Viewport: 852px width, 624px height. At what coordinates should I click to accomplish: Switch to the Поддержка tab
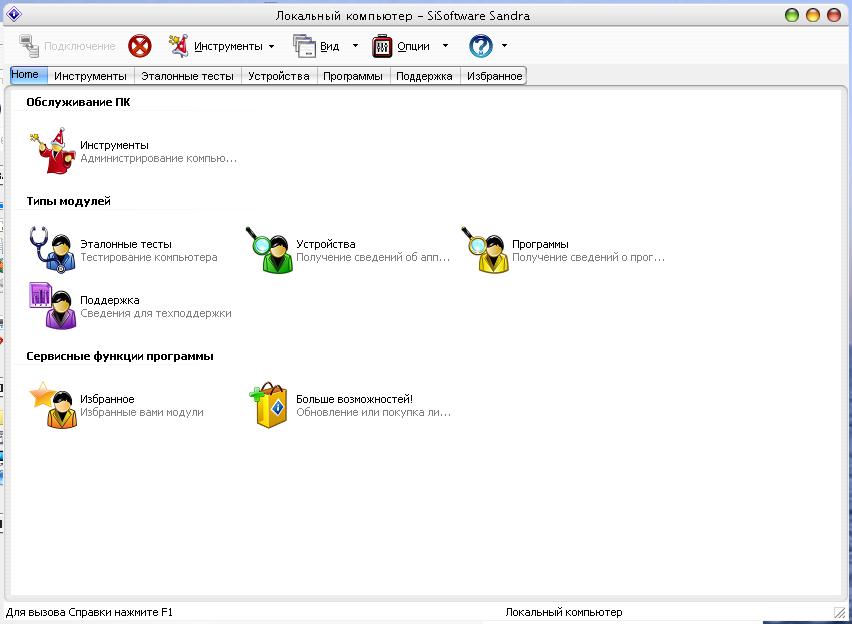[424, 76]
